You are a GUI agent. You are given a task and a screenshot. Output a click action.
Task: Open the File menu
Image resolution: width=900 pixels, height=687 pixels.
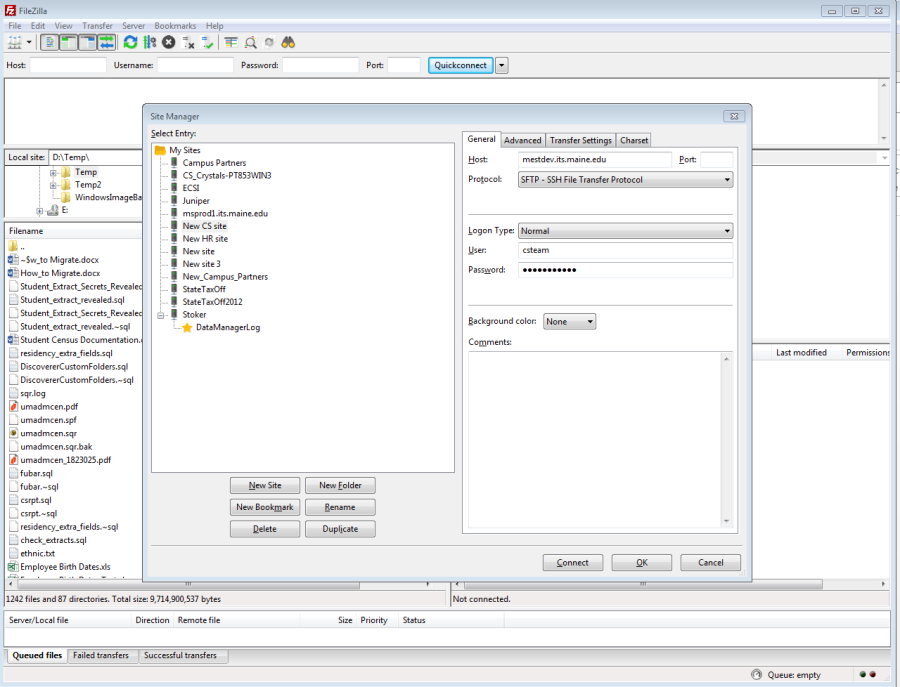coord(14,26)
